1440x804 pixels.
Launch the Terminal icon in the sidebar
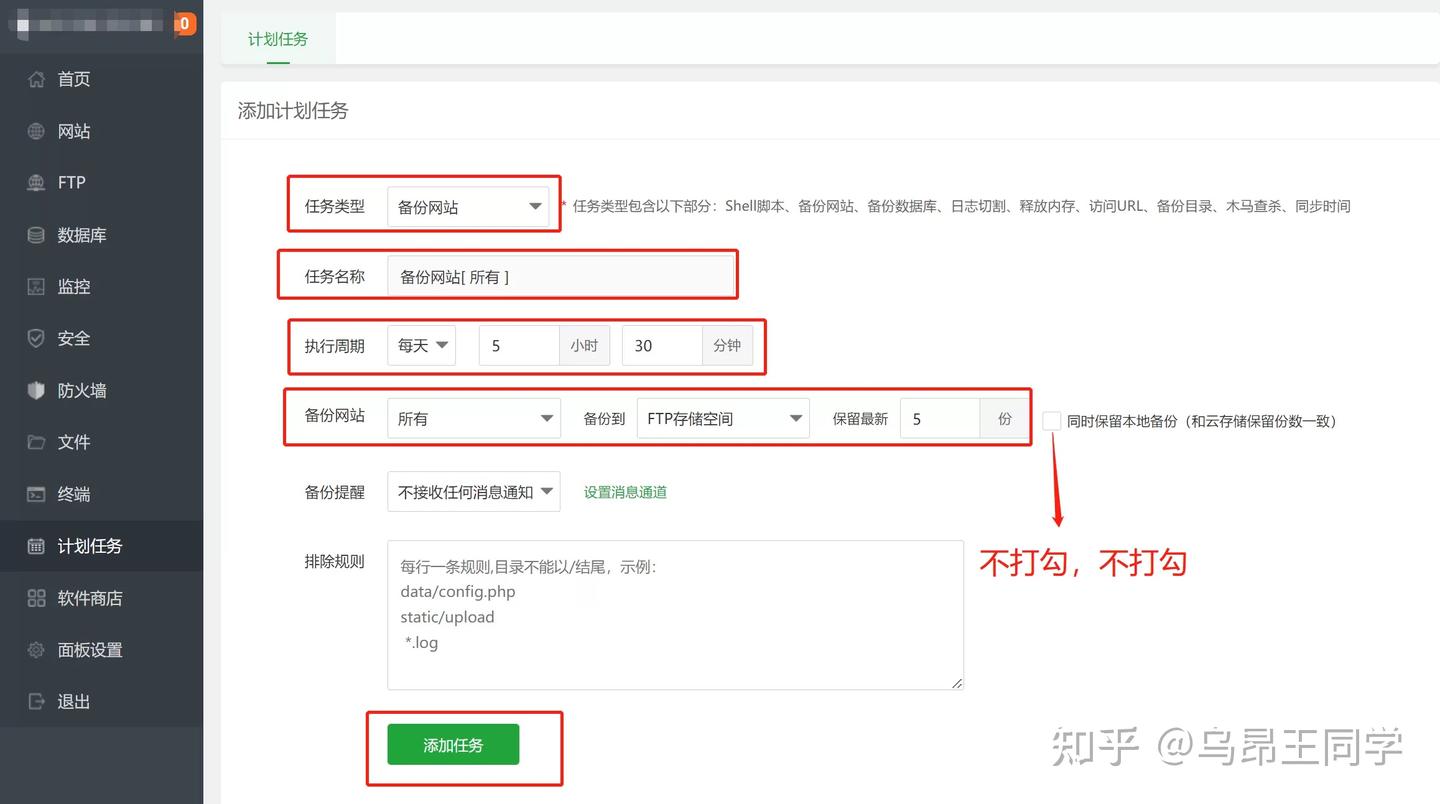(36, 494)
